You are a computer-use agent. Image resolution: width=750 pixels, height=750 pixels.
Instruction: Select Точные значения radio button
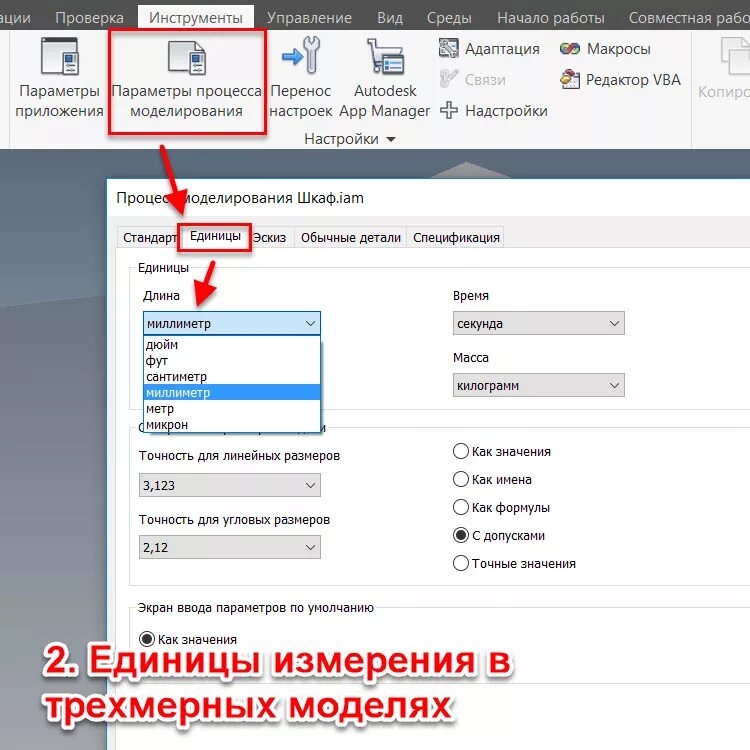click(x=461, y=563)
